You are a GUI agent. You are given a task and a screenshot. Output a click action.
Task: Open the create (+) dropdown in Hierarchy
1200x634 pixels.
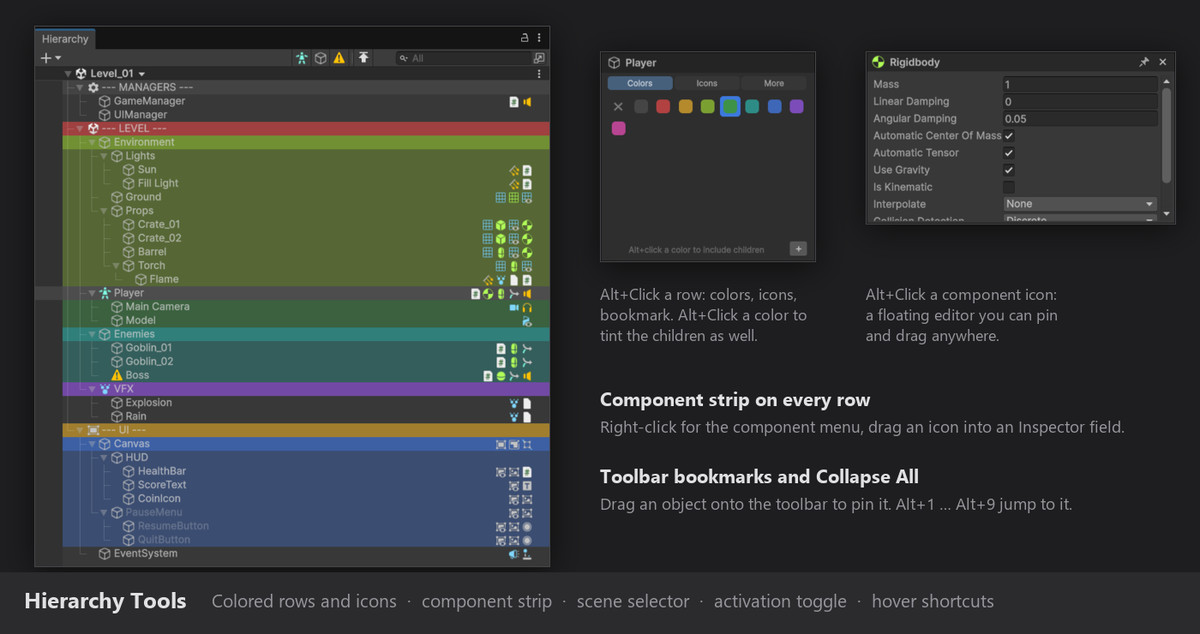49,58
